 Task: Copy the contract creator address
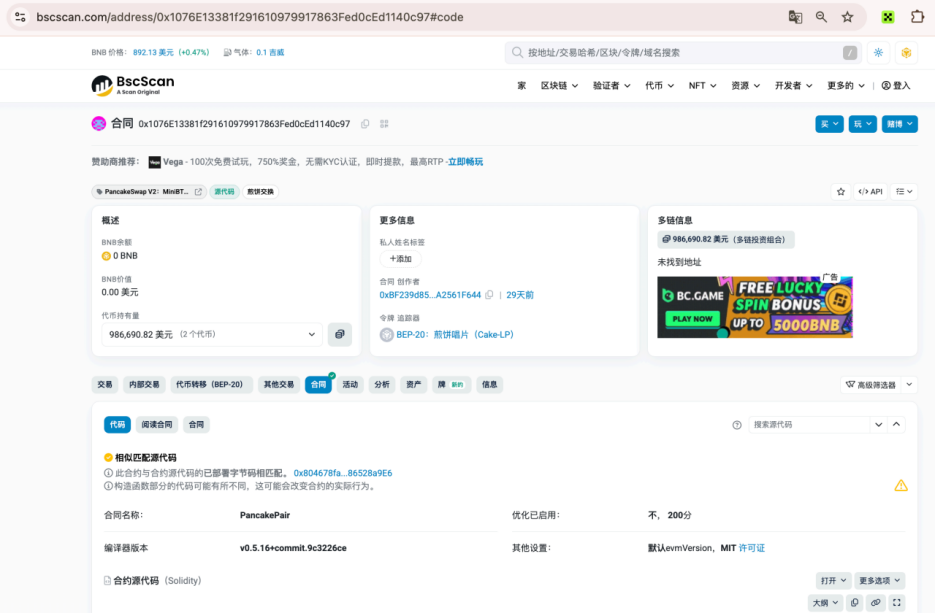(x=489, y=295)
